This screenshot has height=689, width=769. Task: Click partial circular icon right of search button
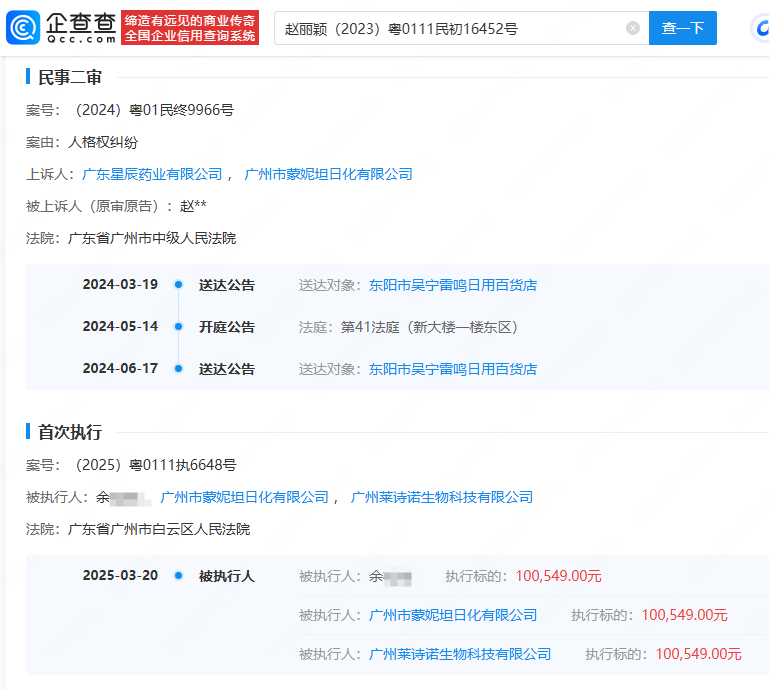tap(760, 28)
